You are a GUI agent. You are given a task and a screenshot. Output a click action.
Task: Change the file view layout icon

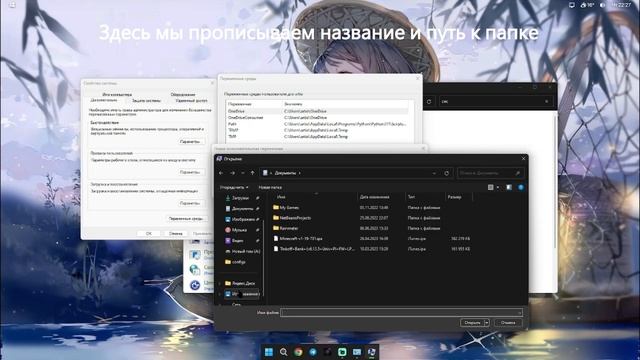tap(491, 187)
